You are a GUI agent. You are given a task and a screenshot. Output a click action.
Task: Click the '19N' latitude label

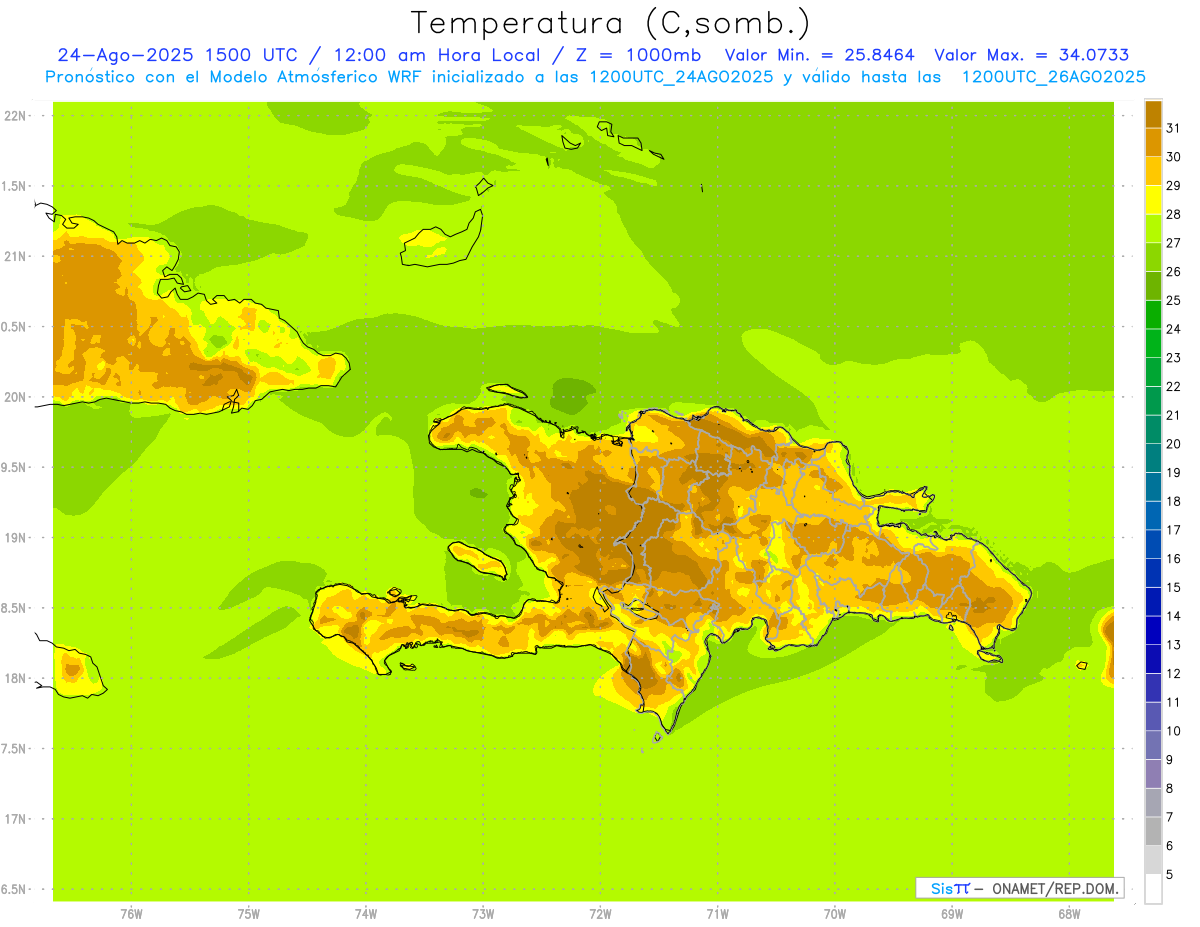pyautogui.click(x=15, y=537)
